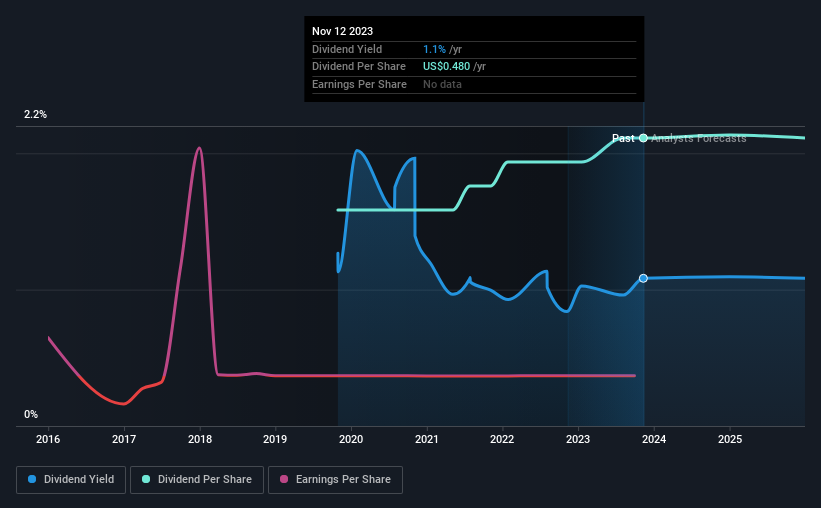821x508 pixels.
Task: Click the Nov 12 2023 tooltip date
Action: pos(342,31)
